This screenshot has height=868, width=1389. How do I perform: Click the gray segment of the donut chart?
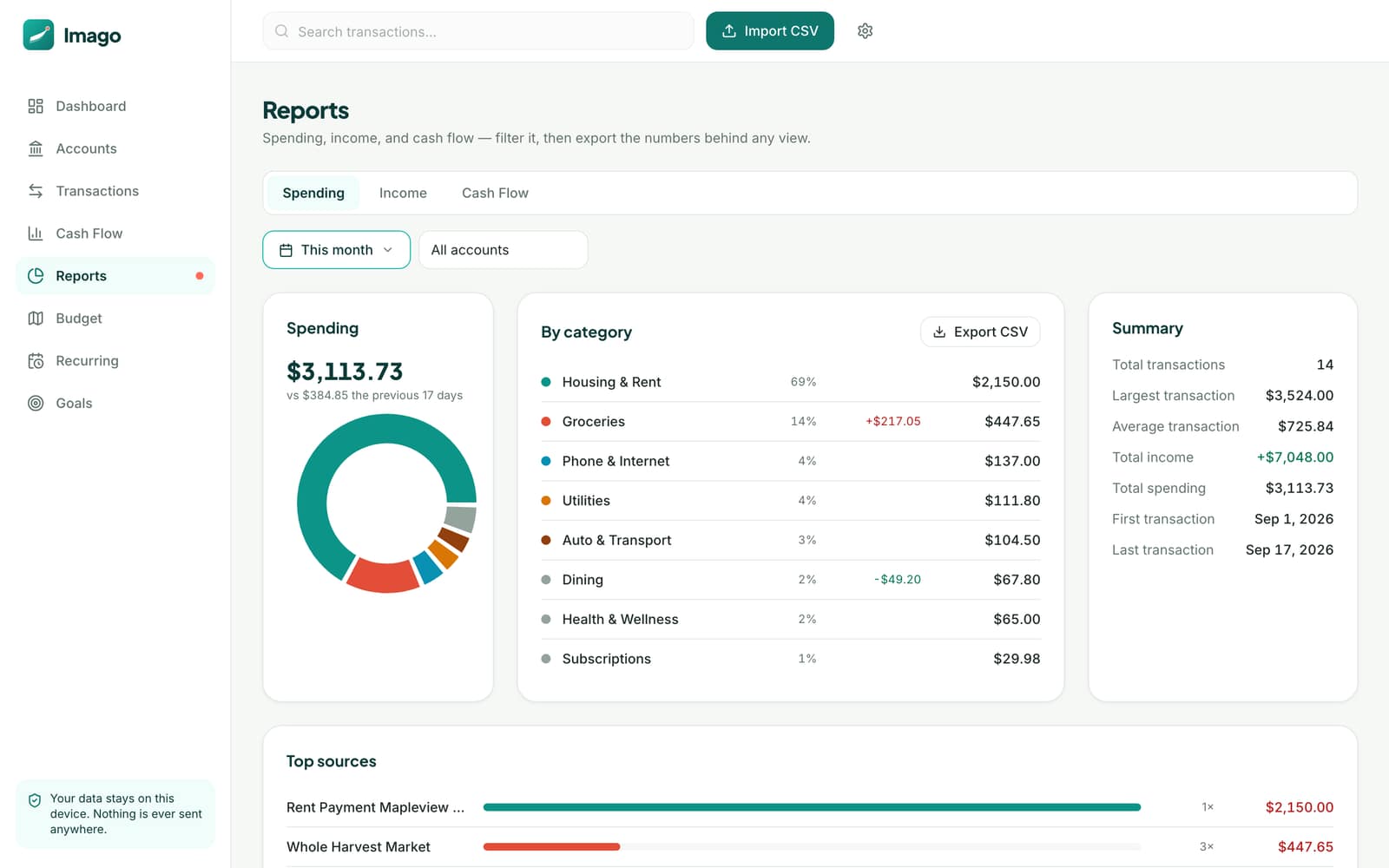pos(460,519)
